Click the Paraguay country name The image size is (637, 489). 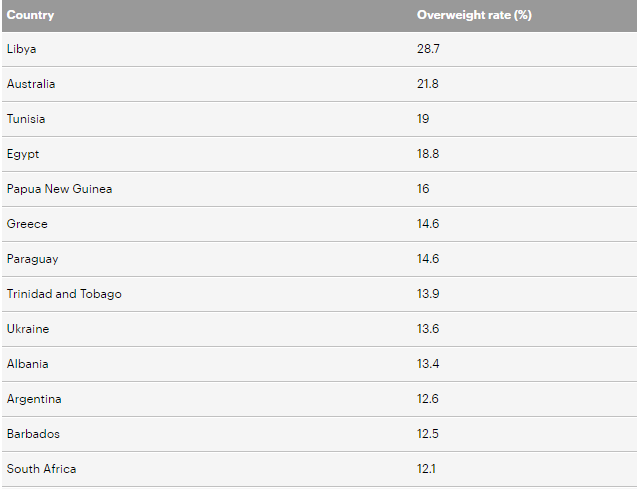tap(32, 259)
